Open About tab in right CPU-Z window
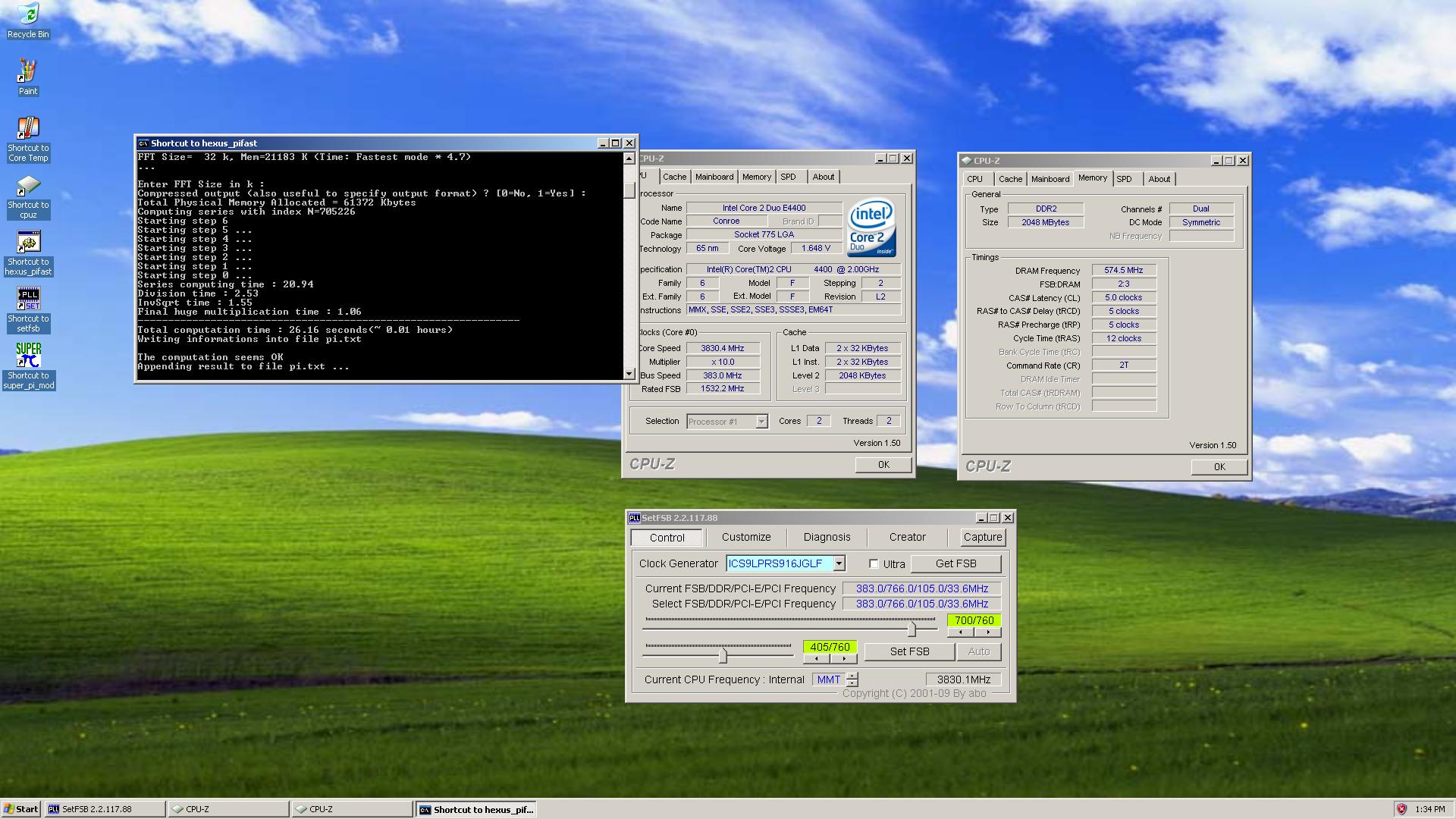This screenshot has width=1456, height=819. pyautogui.click(x=1159, y=179)
